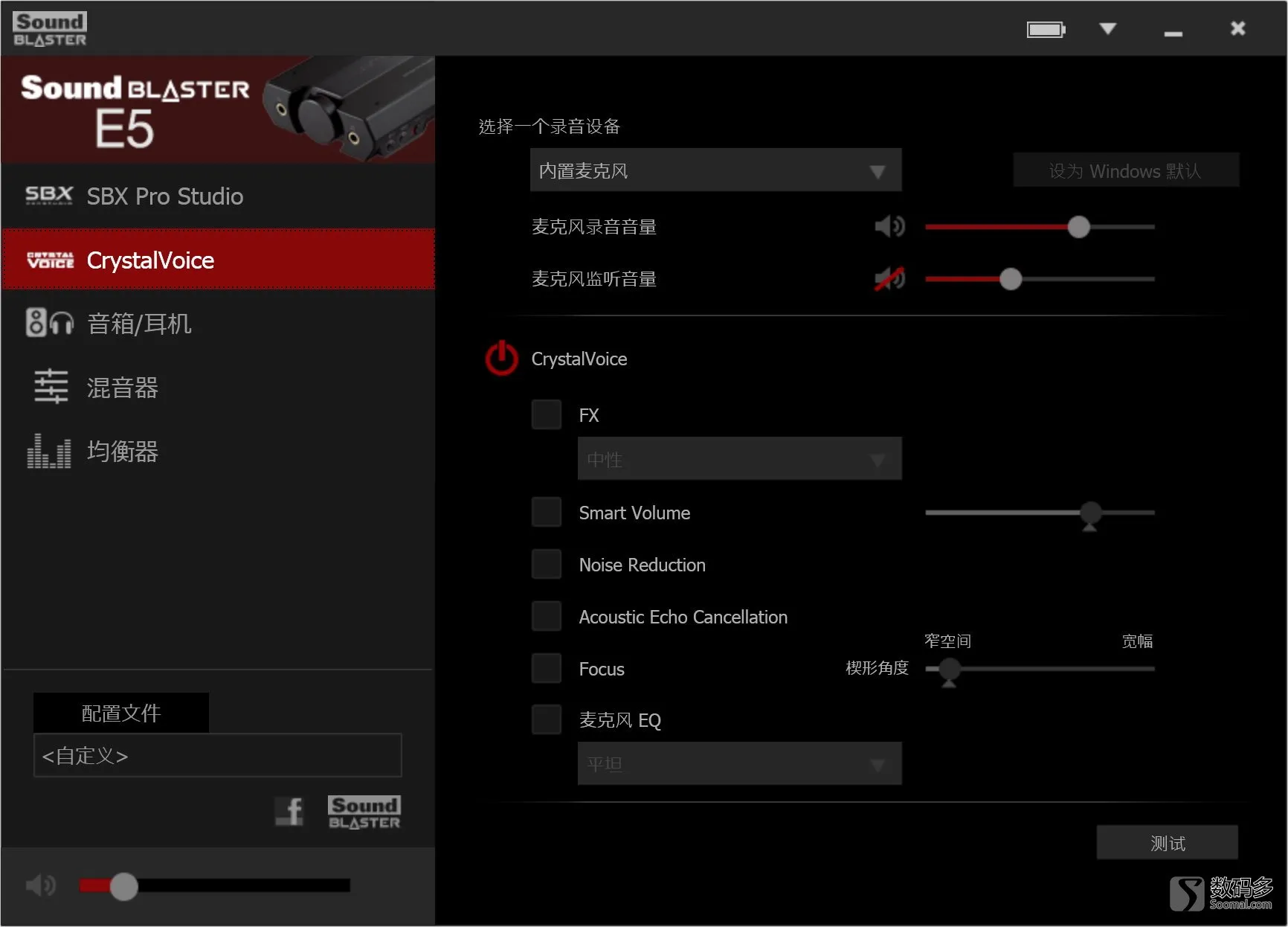
Task: Enable the Smart Volume checkbox
Action: click(x=547, y=512)
